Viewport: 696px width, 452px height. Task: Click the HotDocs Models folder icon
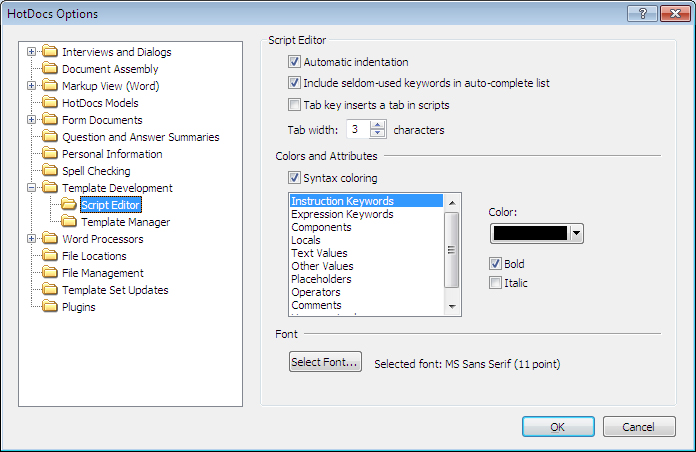pos(50,103)
